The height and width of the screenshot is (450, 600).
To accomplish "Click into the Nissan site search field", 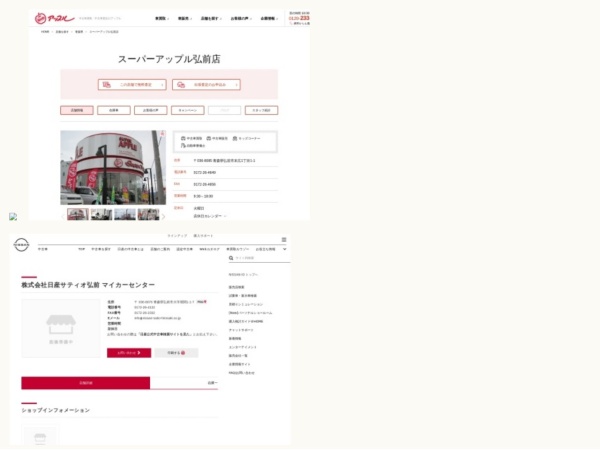I will pos(262,258).
